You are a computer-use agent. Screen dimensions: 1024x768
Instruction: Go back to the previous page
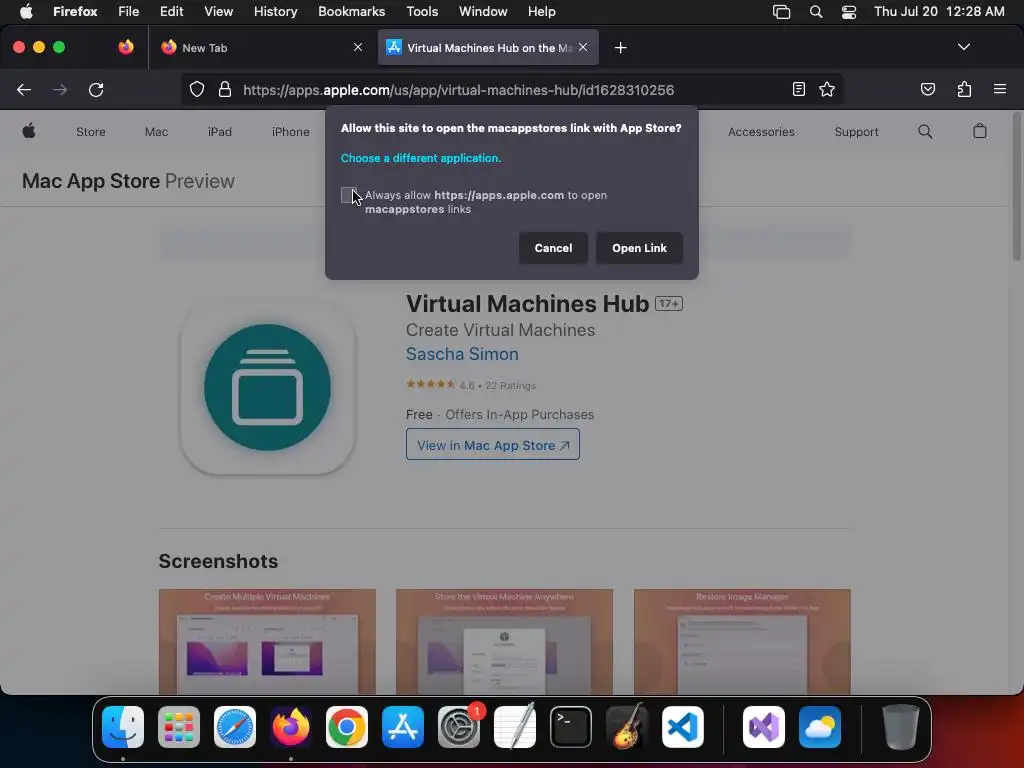point(24,89)
